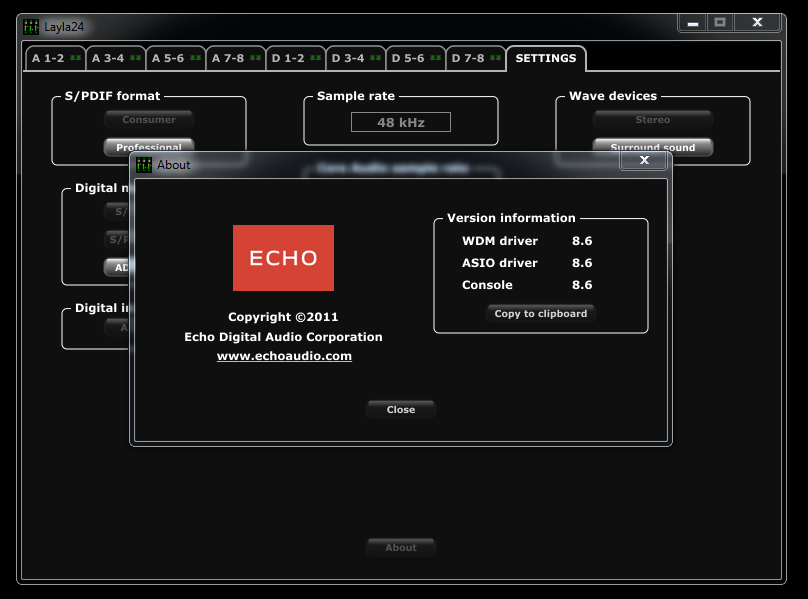Viewport: 808px width, 599px height.
Task: Choose Surround sound wave devices
Action: pyautogui.click(x=653, y=145)
